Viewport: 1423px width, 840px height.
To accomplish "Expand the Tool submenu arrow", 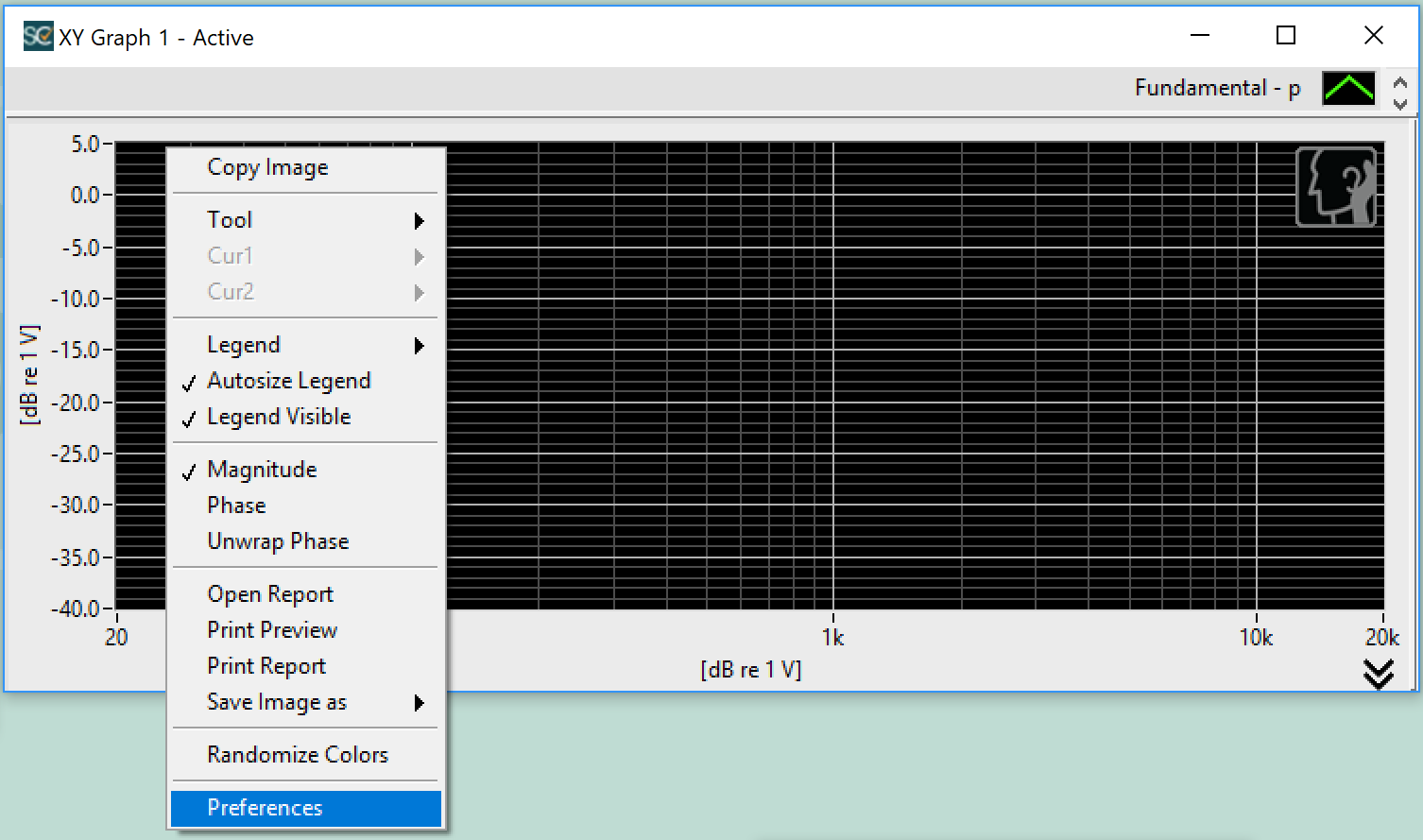I will click(420, 221).
